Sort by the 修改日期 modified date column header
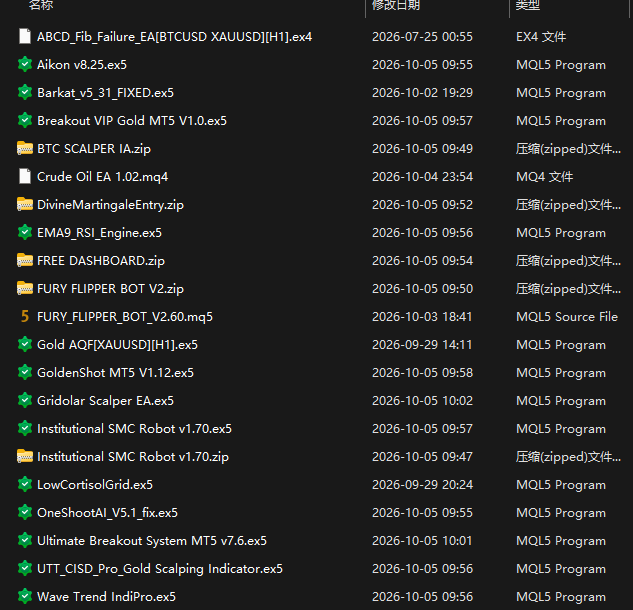 396,5
